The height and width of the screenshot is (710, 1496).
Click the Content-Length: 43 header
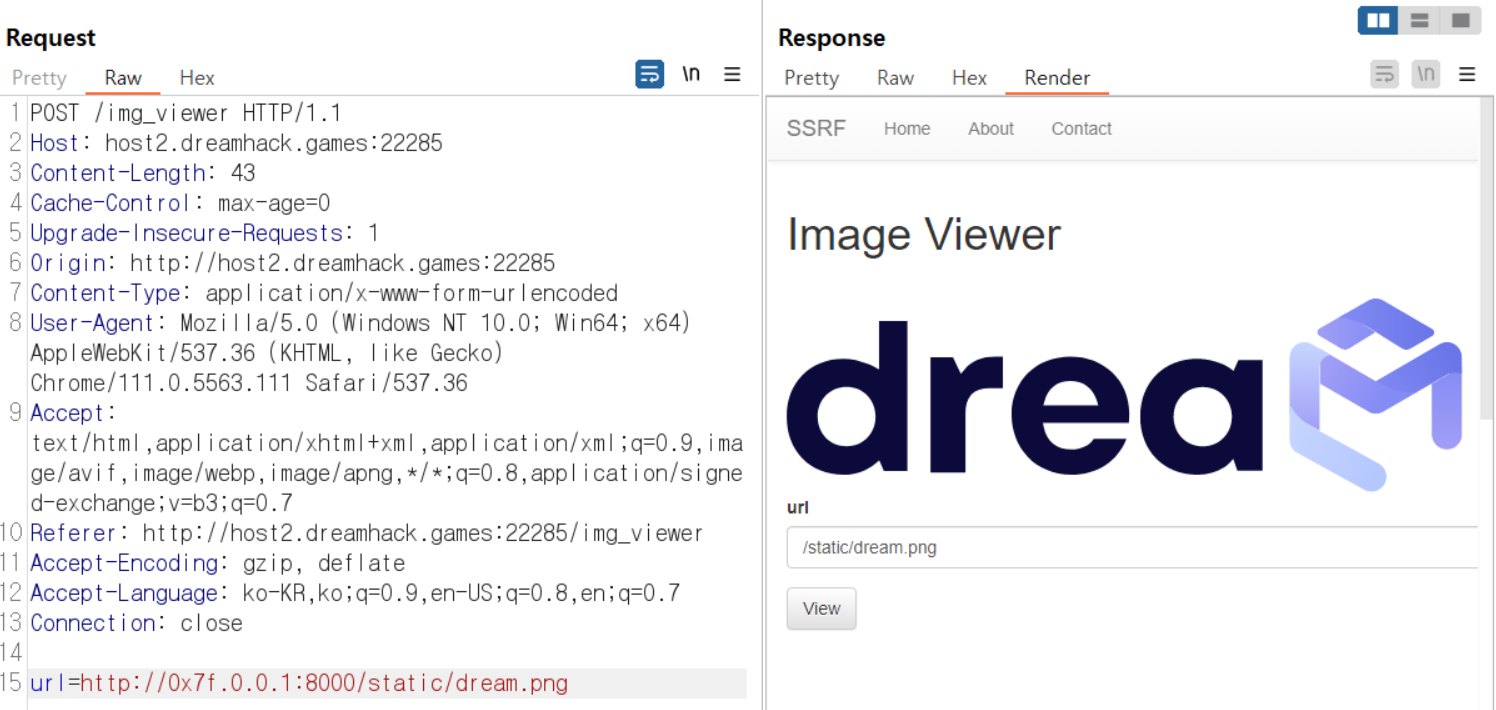pyautogui.click(x=143, y=172)
